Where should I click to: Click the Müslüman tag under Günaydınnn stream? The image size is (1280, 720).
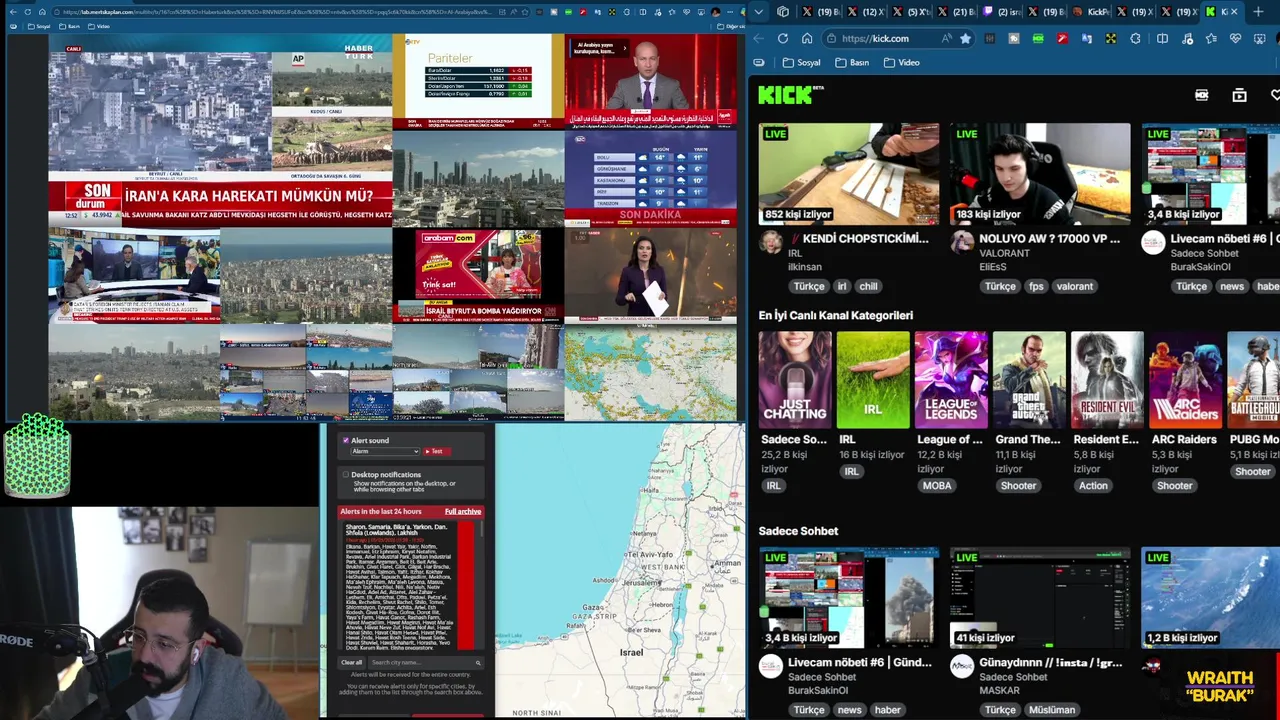pos(1051,710)
